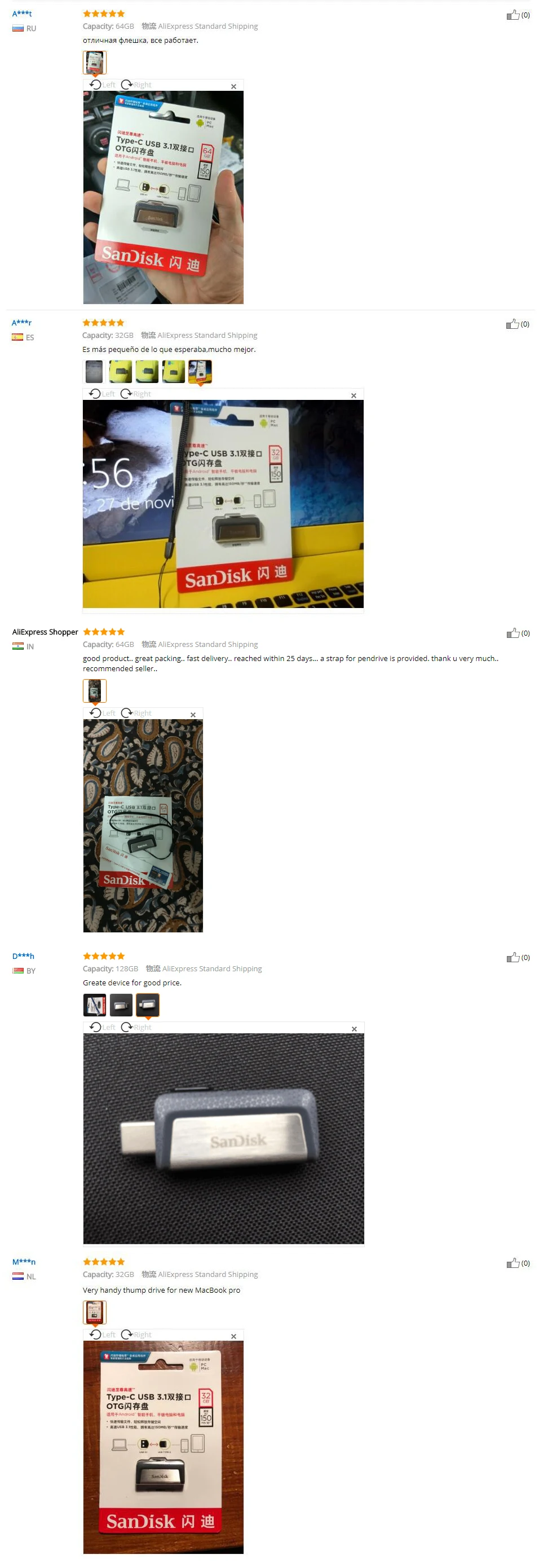Rotate AliExpress Shopper's photo left
The image size is (548, 1568).
pyautogui.click(x=102, y=713)
